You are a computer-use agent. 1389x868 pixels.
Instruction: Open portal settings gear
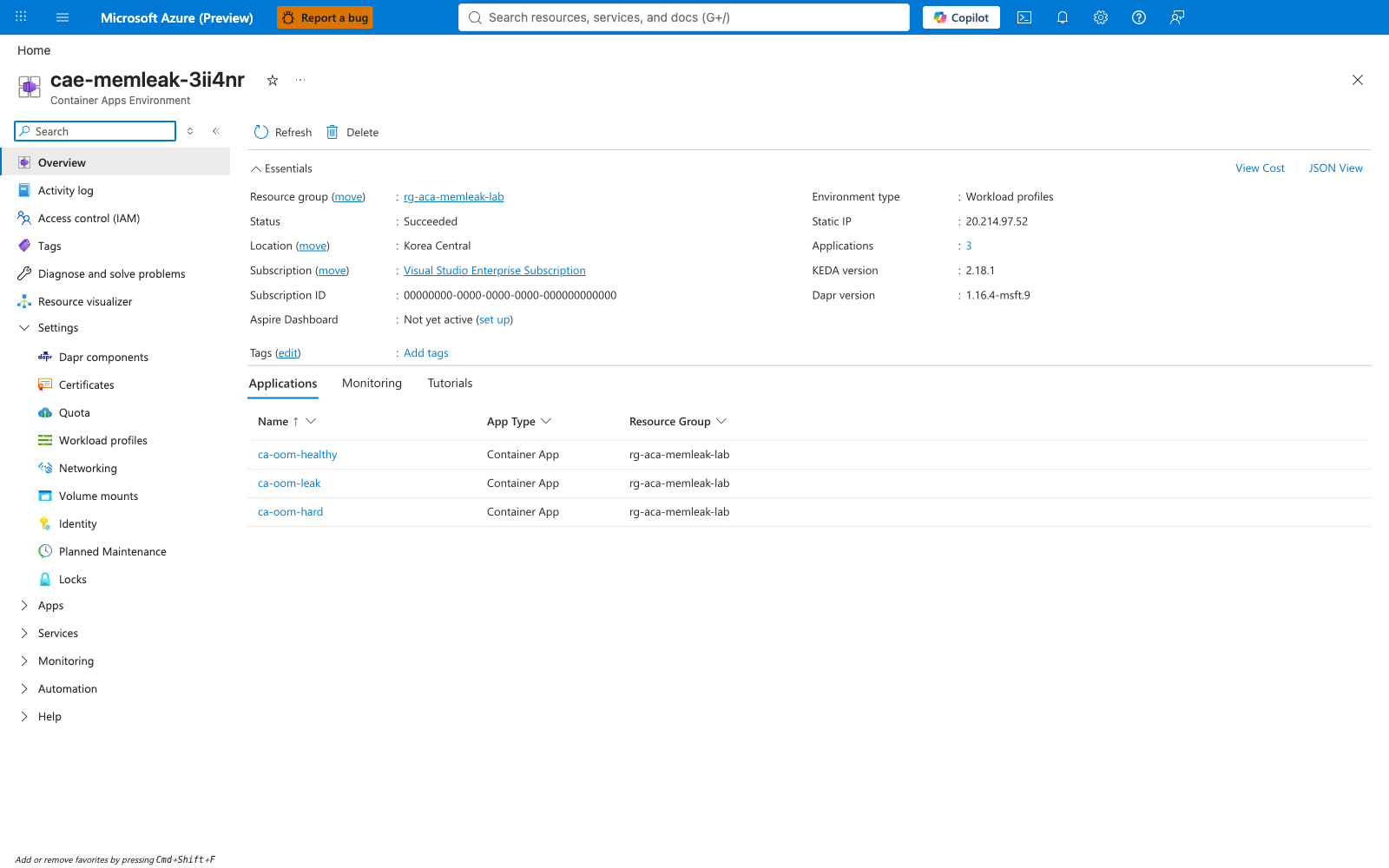click(1101, 17)
